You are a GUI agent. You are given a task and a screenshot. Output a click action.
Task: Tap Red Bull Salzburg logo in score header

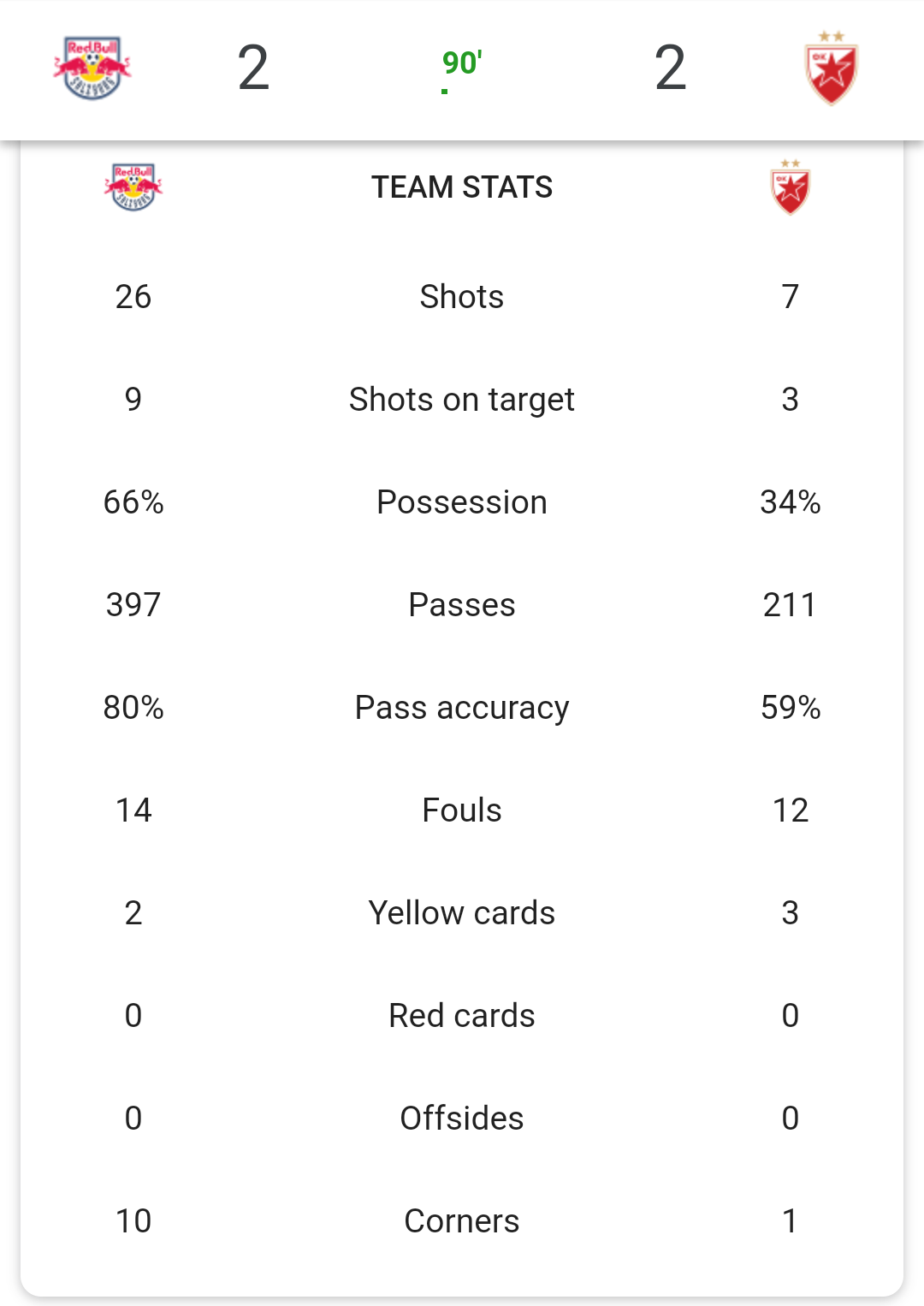(x=92, y=68)
